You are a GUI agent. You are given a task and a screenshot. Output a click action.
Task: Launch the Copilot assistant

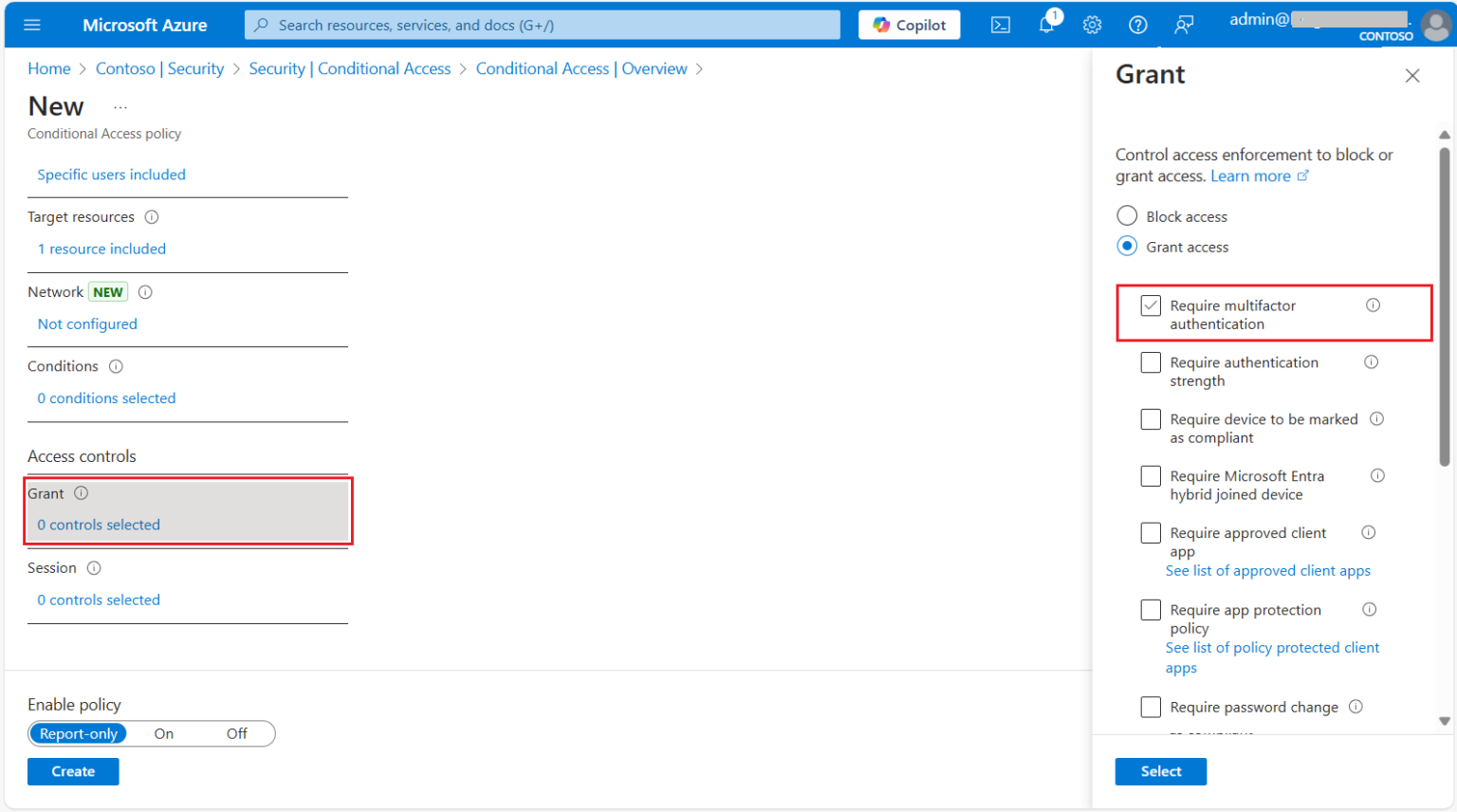click(x=909, y=25)
